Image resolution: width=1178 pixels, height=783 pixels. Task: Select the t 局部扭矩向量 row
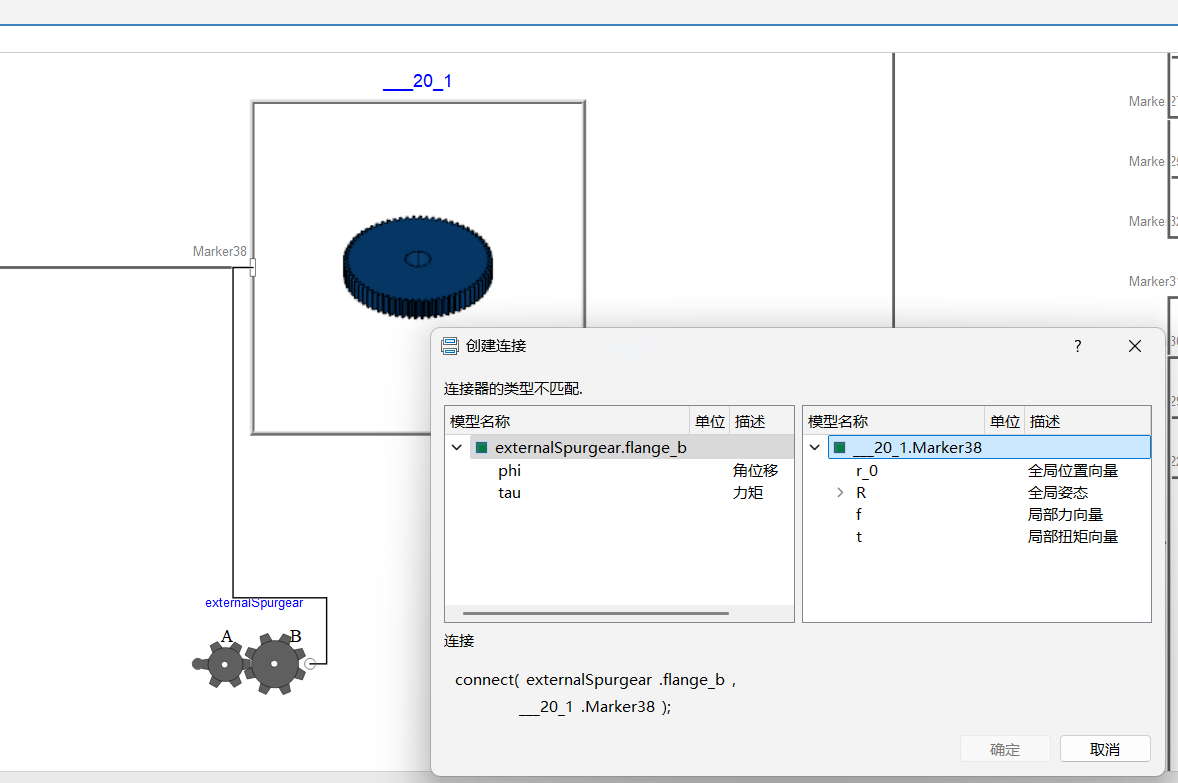[977, 537]
